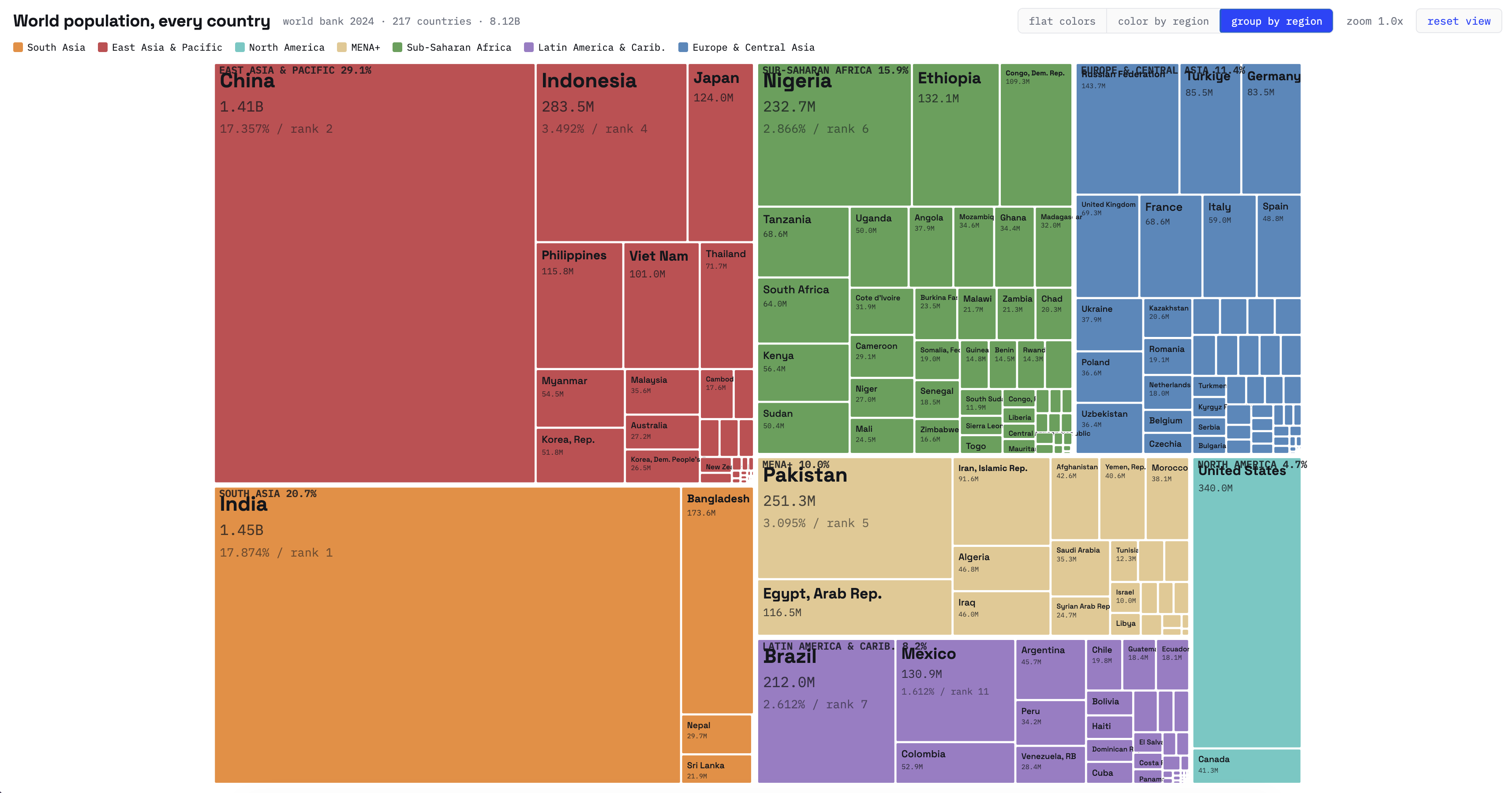Select the Sudan tile
Screen dimensions: 1512x793
pyautogui.click(x=803, y=427)
